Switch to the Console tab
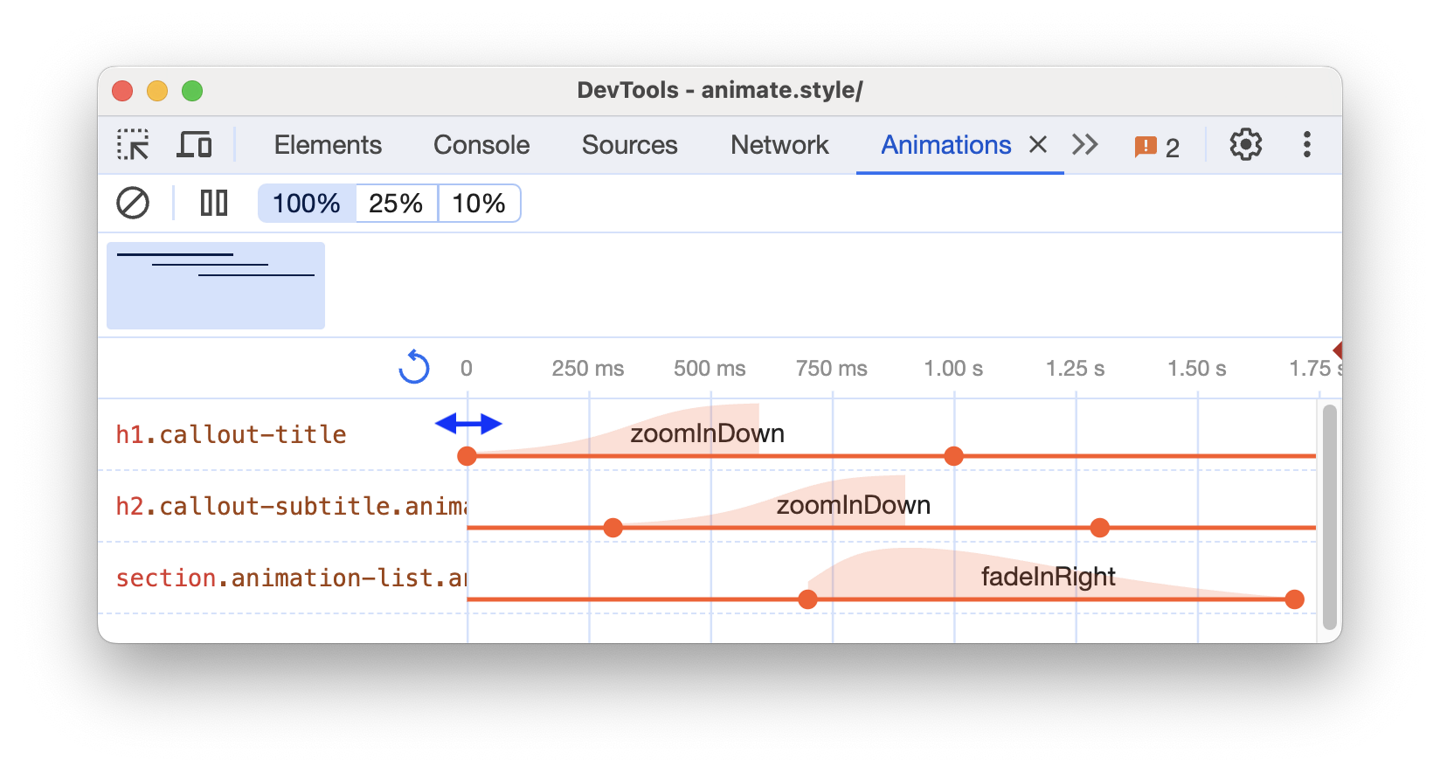1440x773 pixels. click(481, 144)
